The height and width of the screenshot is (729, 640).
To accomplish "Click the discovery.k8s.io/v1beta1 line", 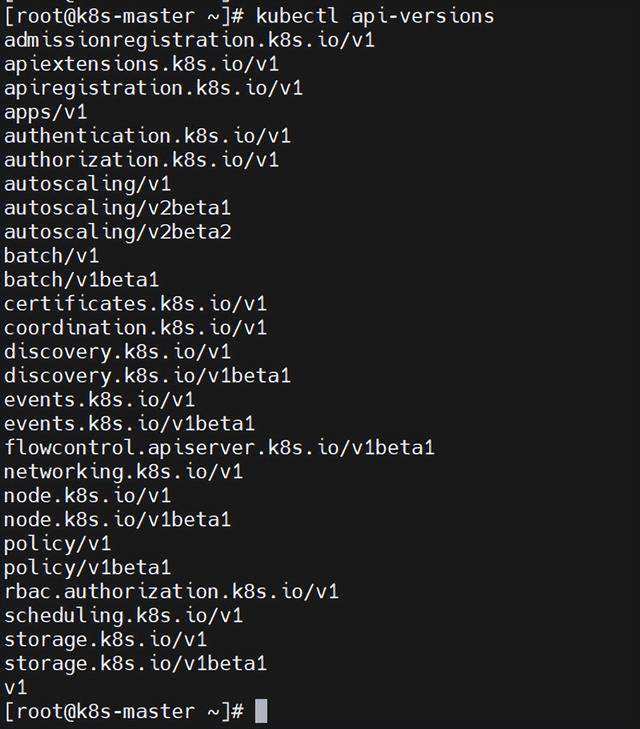I will click(147, 376).
